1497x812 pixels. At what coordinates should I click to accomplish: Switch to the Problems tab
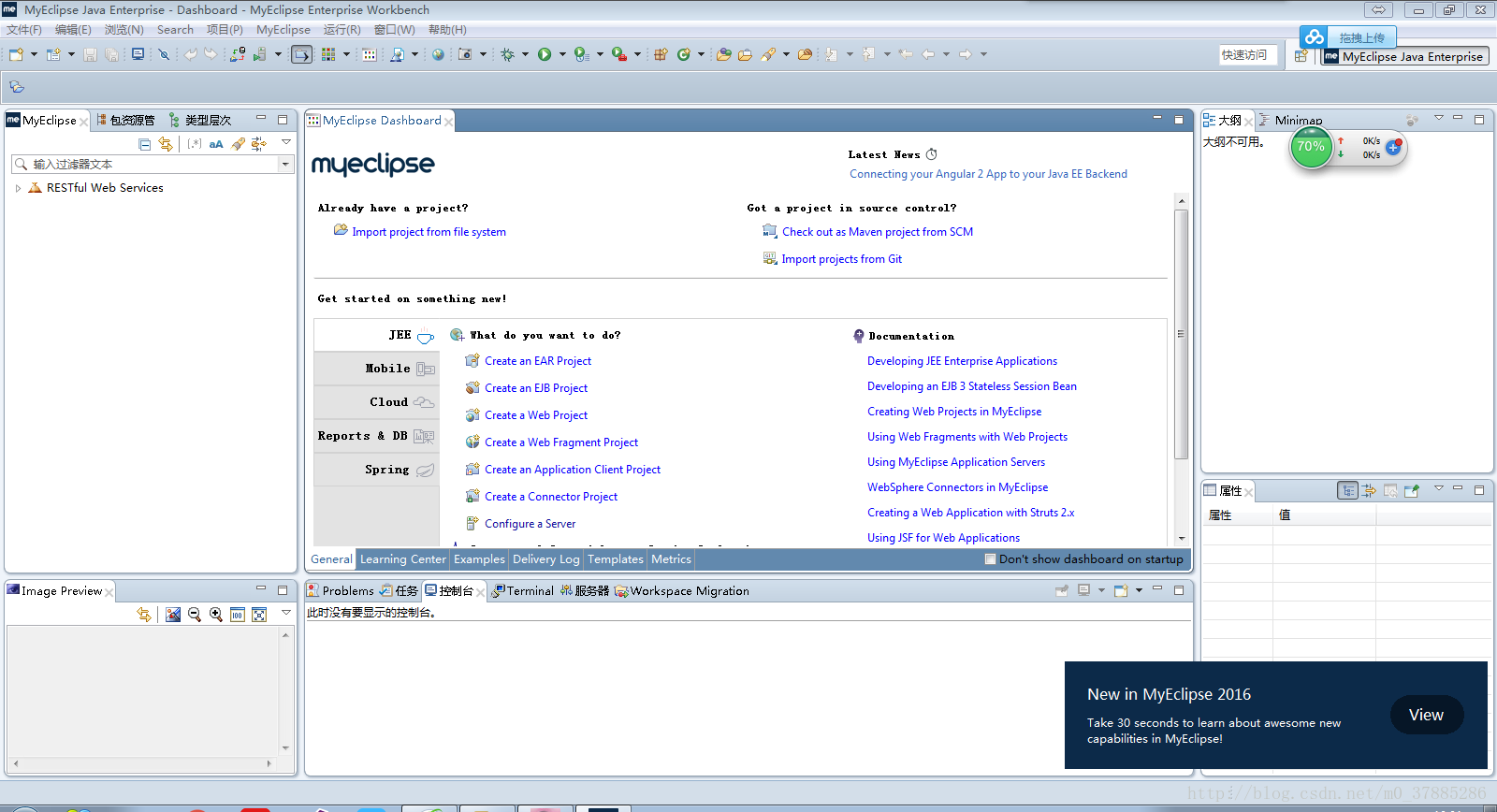tap(341, 591)
